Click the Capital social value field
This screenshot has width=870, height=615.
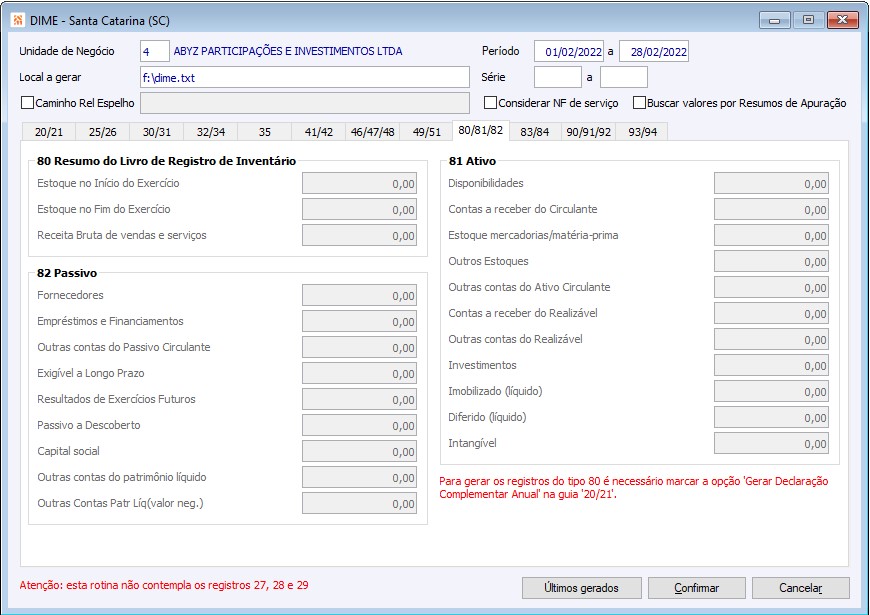(360, 451)
